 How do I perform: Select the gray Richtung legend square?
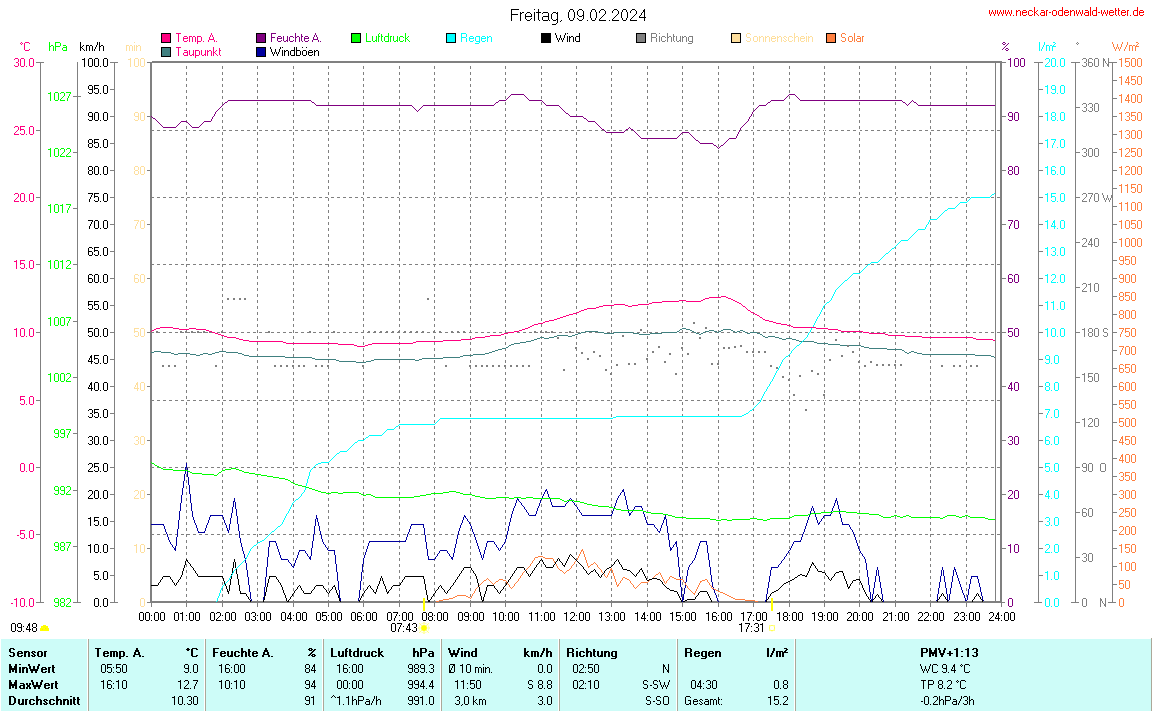641,38
